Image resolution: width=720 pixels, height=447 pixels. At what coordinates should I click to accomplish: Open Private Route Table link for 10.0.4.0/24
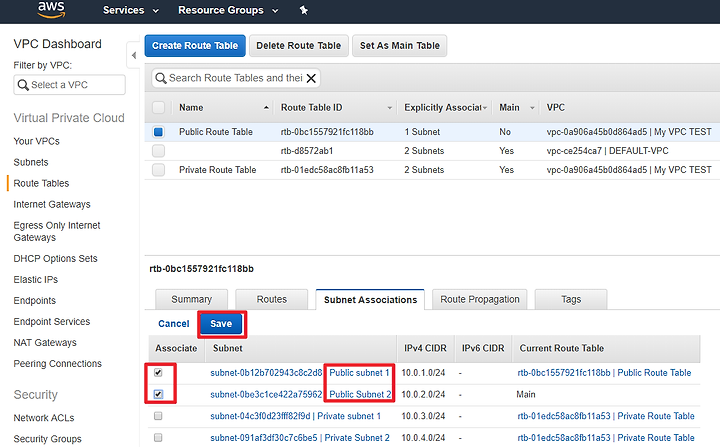point(606,437)
